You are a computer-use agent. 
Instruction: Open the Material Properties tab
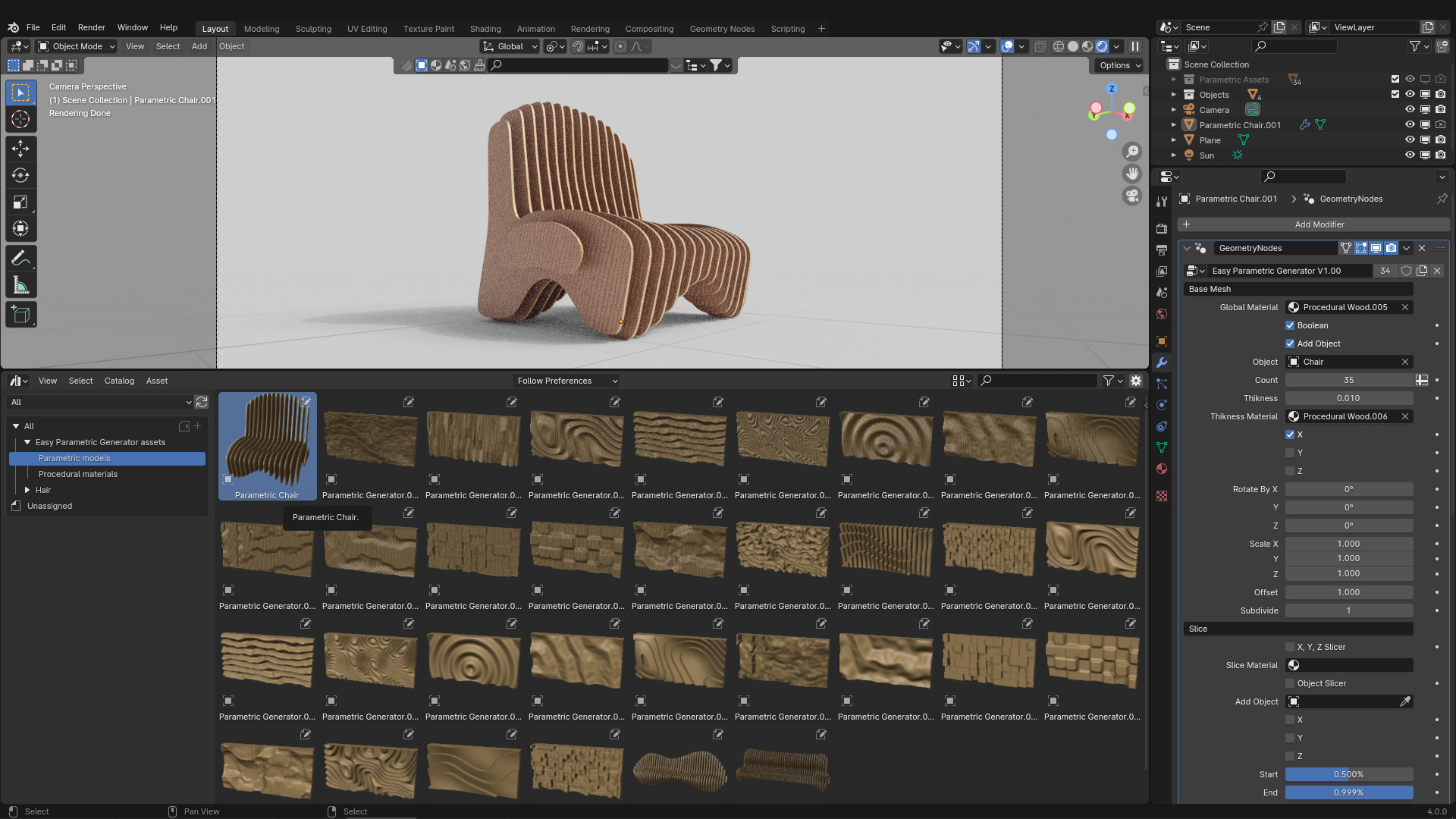pos(1162,469)
